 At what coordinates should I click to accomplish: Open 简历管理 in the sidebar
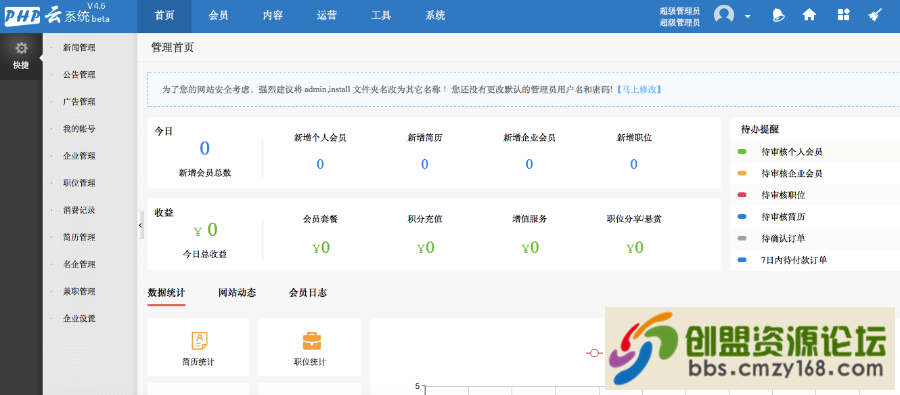click(x=79, y=237)
